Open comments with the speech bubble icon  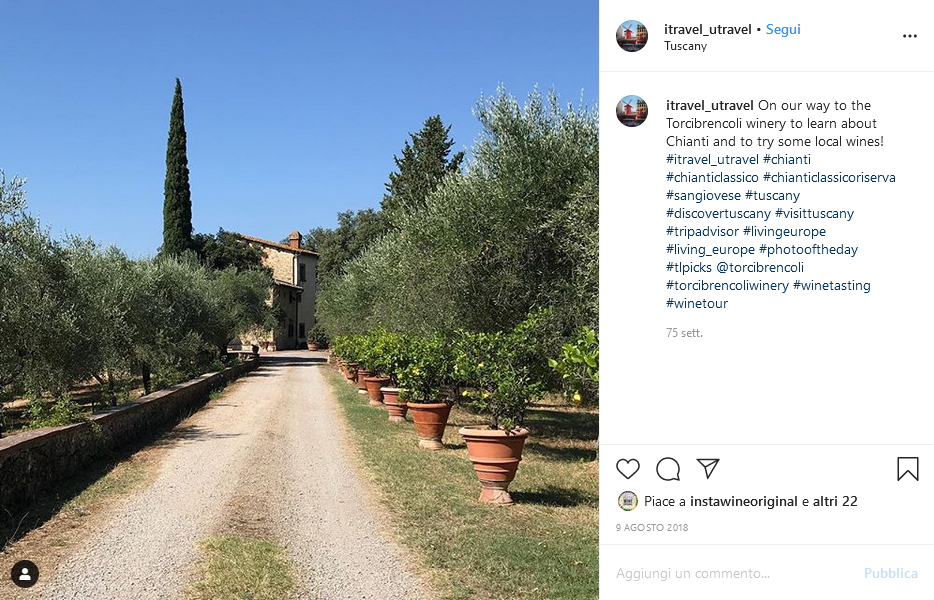[668, 469]
